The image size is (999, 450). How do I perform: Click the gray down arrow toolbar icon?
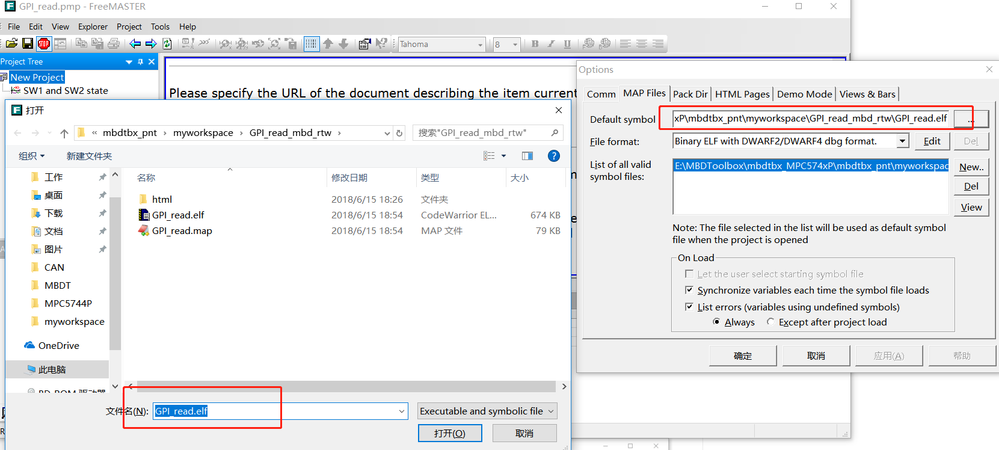tap(343, 44)
